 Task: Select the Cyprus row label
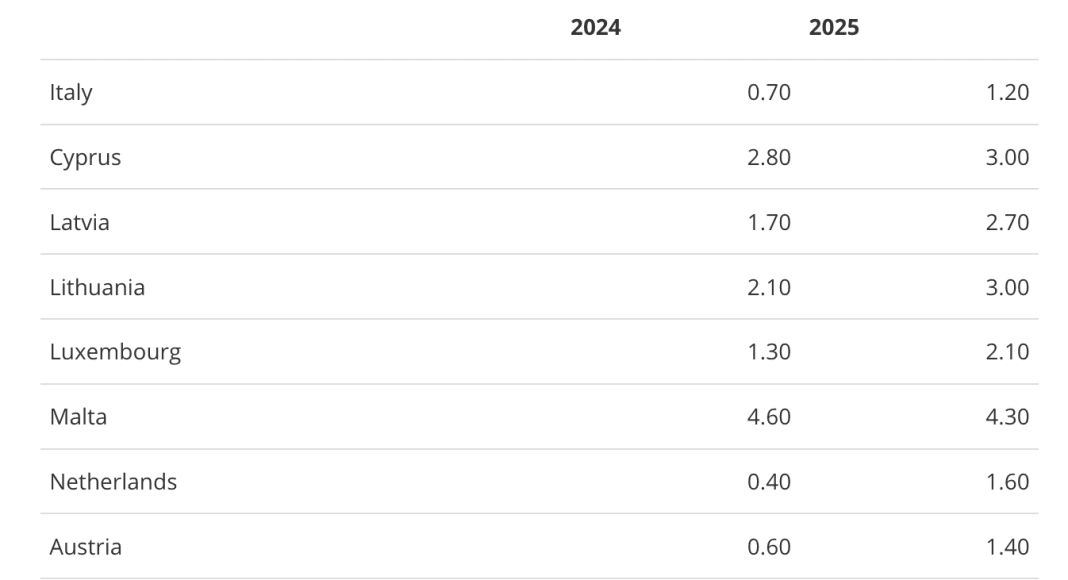tap(85, 158)
